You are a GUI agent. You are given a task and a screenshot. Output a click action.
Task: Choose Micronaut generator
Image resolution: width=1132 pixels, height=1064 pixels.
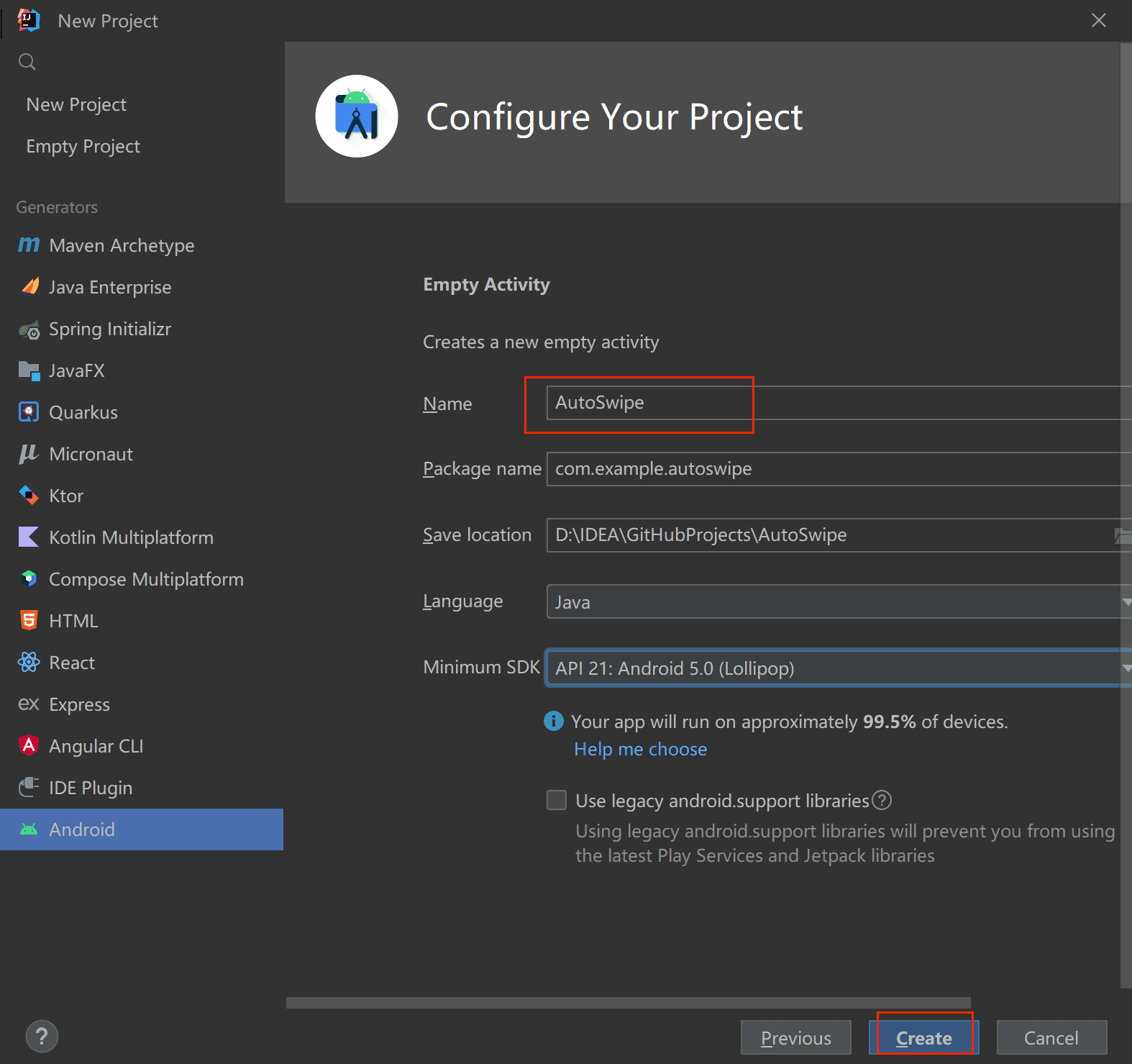[x=142, y=454]
